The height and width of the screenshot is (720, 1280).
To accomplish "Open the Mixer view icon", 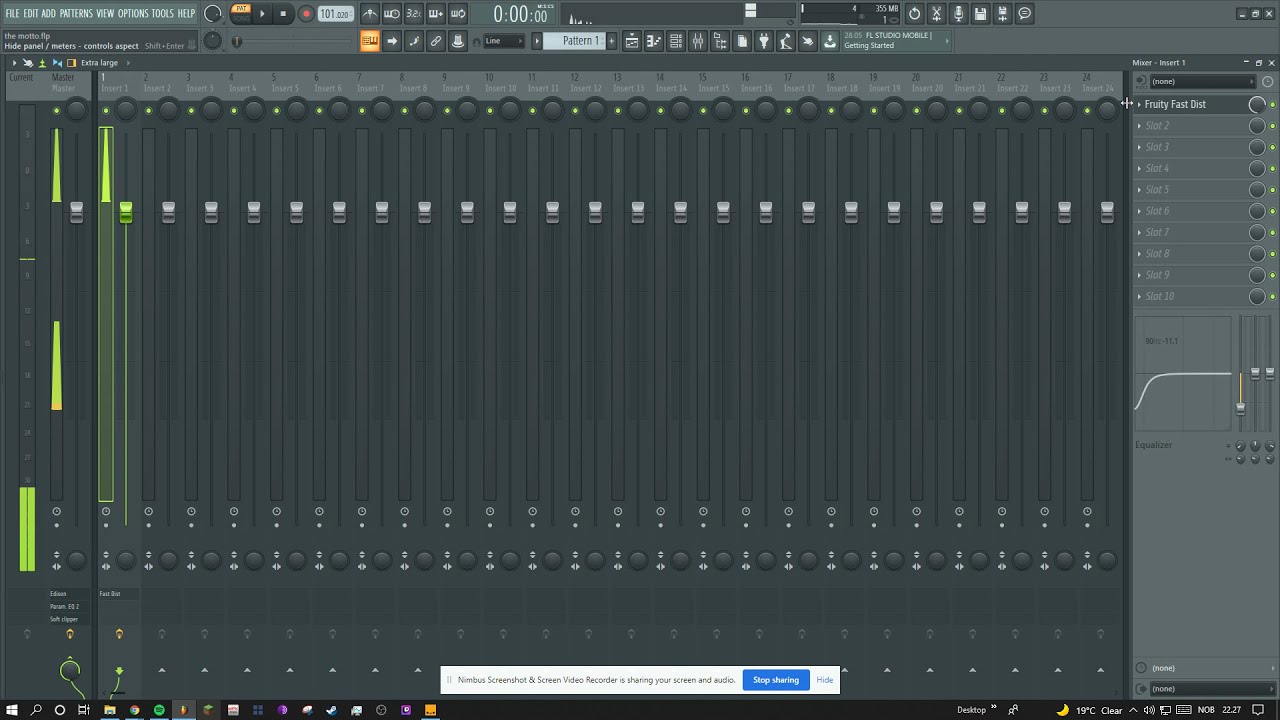I will click(698, 41).
